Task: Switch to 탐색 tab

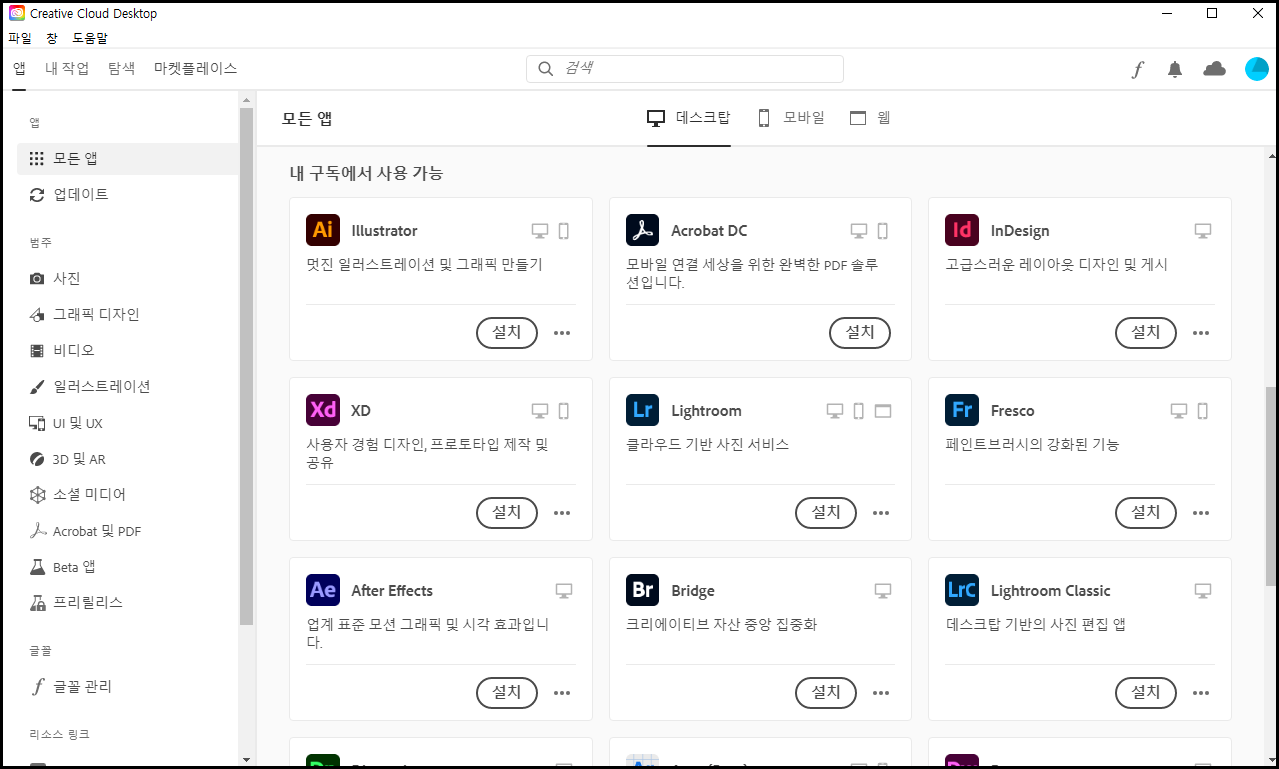Action: tap(121, 68)
